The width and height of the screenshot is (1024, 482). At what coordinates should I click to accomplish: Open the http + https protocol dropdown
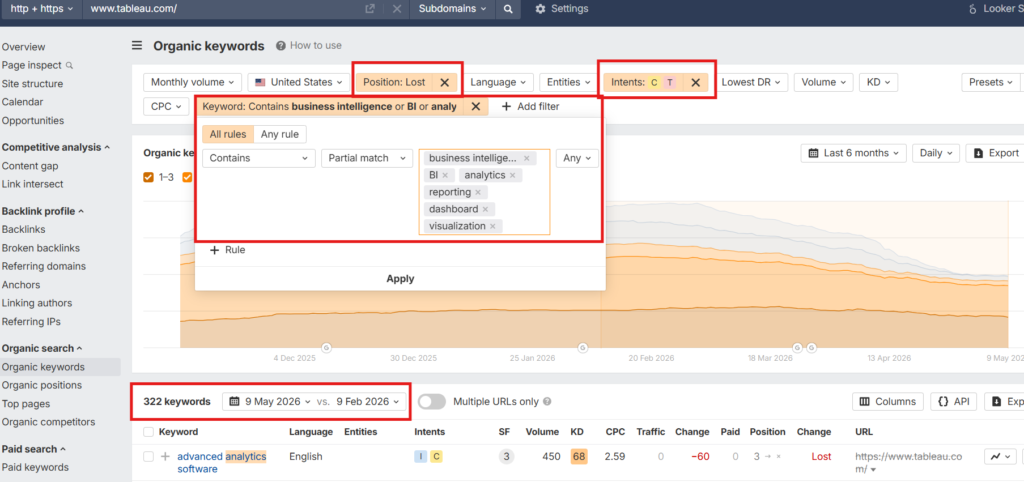[42, 9]
